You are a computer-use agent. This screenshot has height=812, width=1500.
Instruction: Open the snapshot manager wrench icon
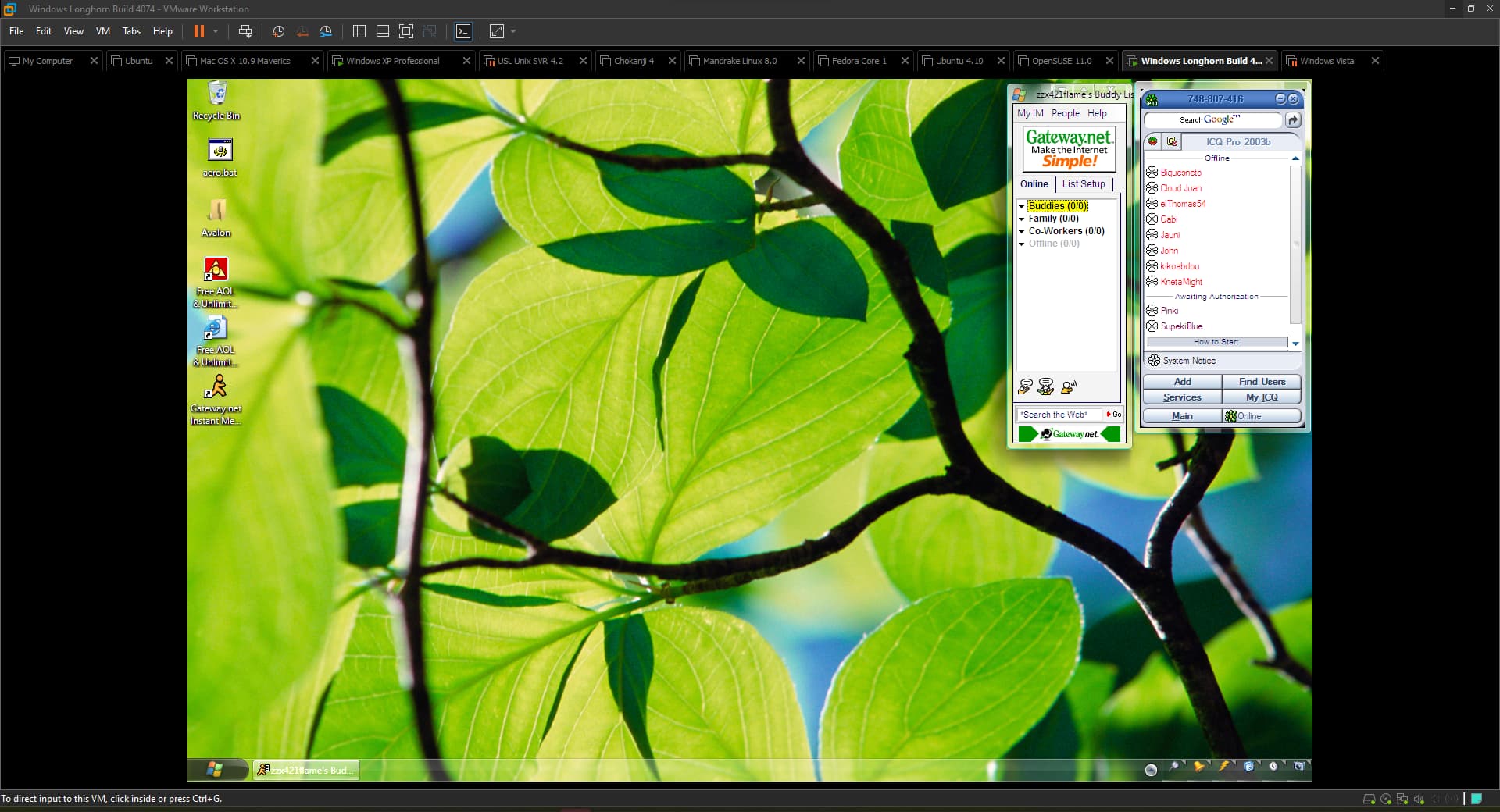[x=326, y=31]
